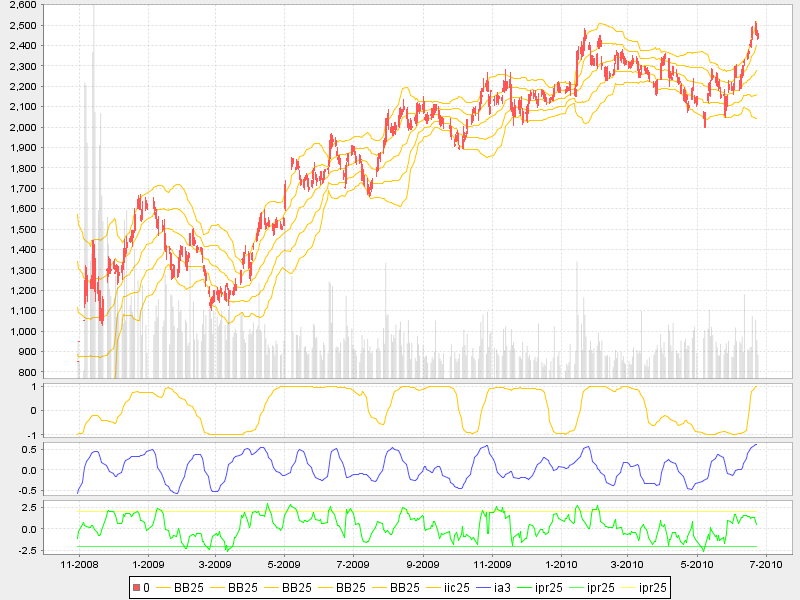Click the middle BB25 legend entry
Image resolution: width=800 pixels, height=600 pixels.
pos(296,588)
